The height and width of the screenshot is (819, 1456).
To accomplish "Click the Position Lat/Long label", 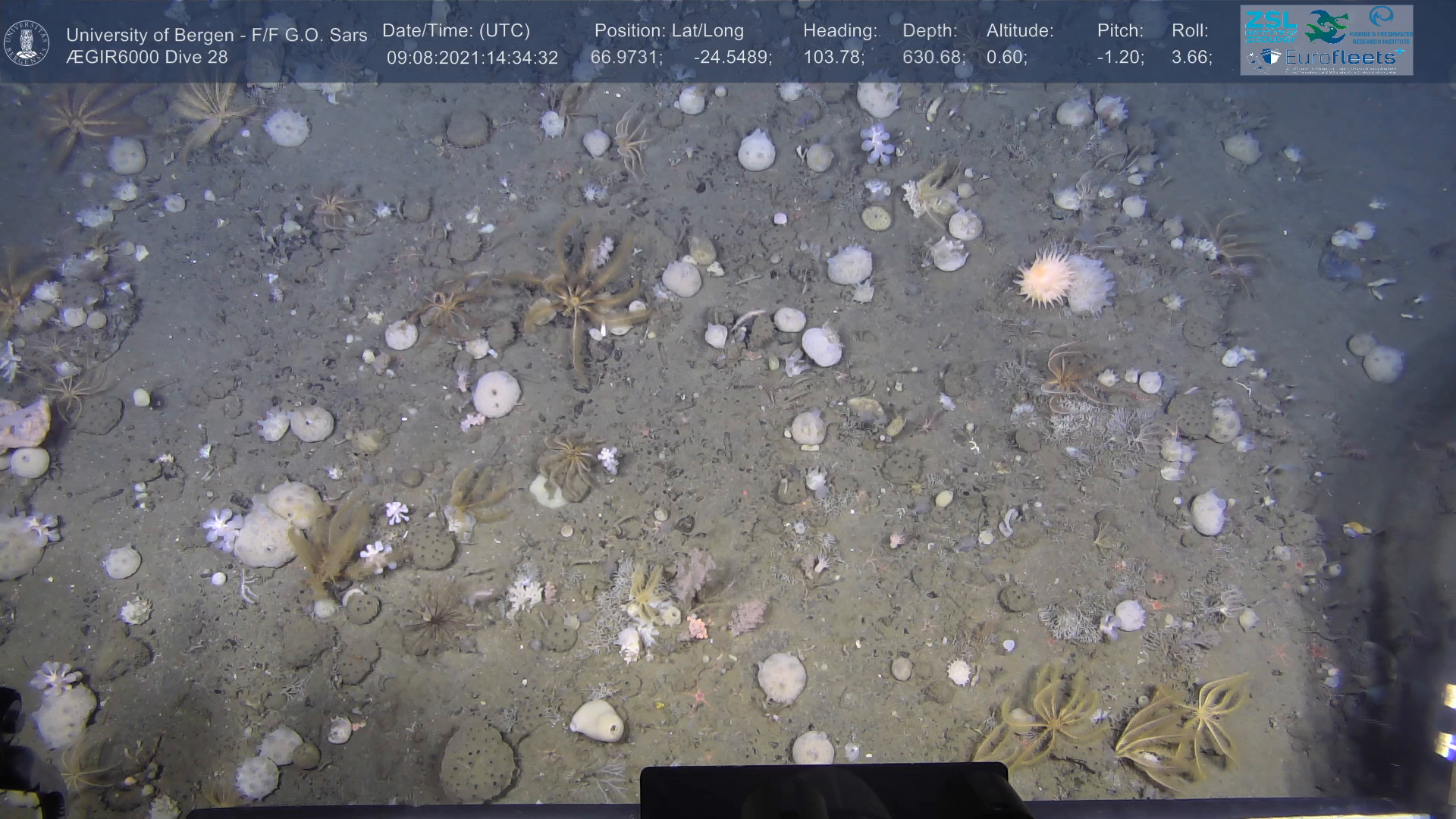I will (x=669, y=31).
